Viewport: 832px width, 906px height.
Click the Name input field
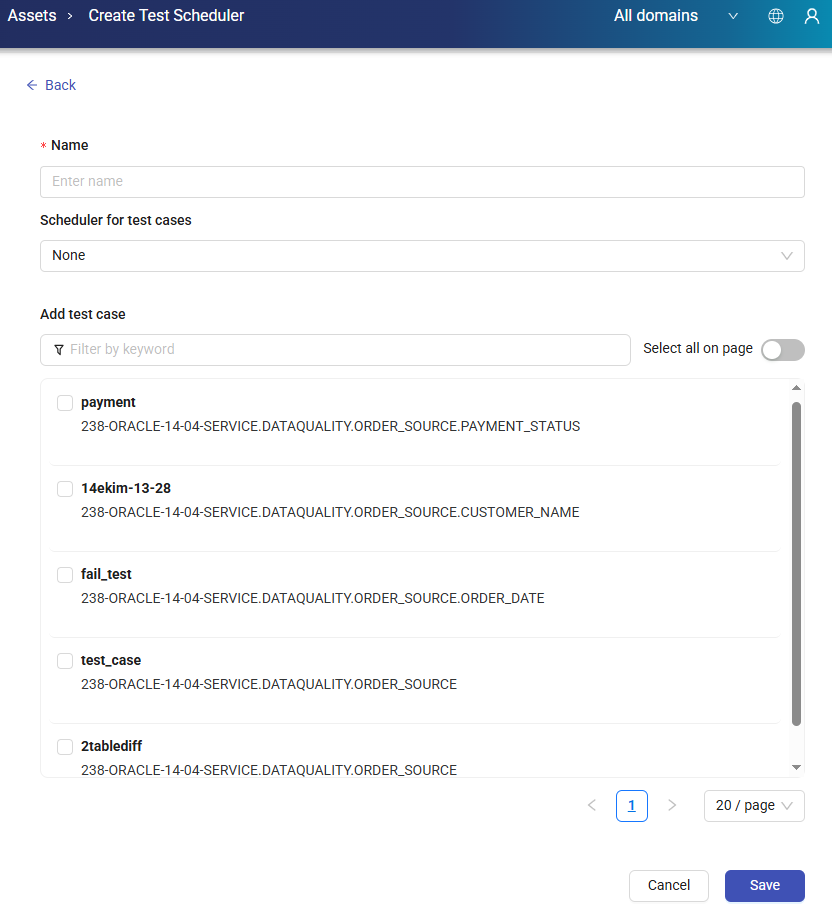(422, 182)
